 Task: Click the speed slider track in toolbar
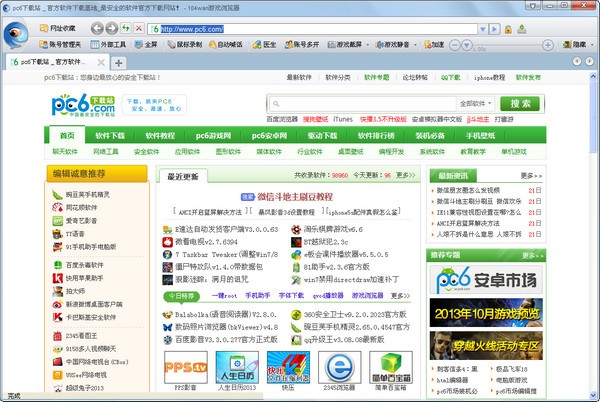[x=507, y=45]
